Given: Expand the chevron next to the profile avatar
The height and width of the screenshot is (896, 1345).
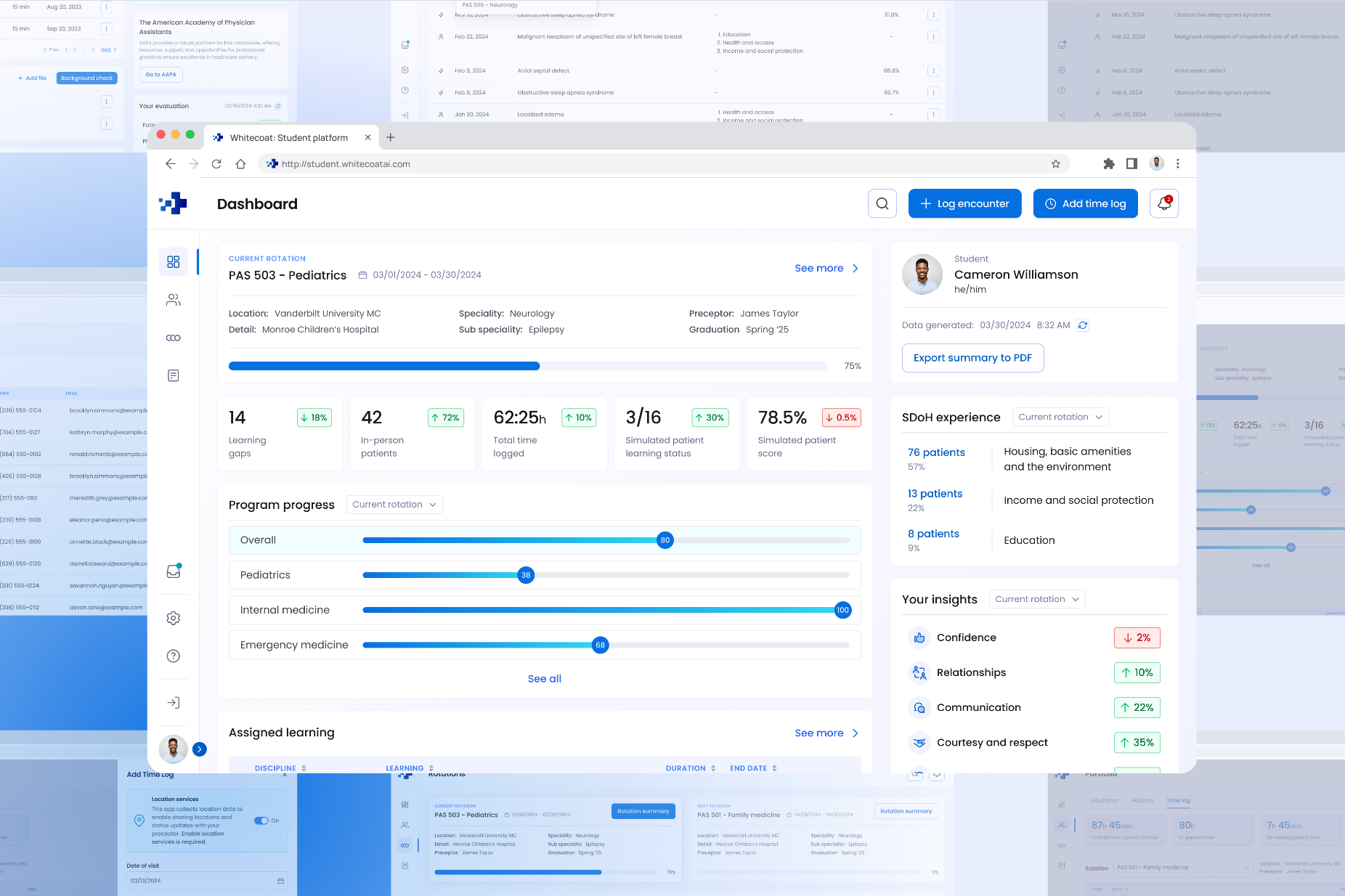Looking at the screenshot, I should (199, 749).
